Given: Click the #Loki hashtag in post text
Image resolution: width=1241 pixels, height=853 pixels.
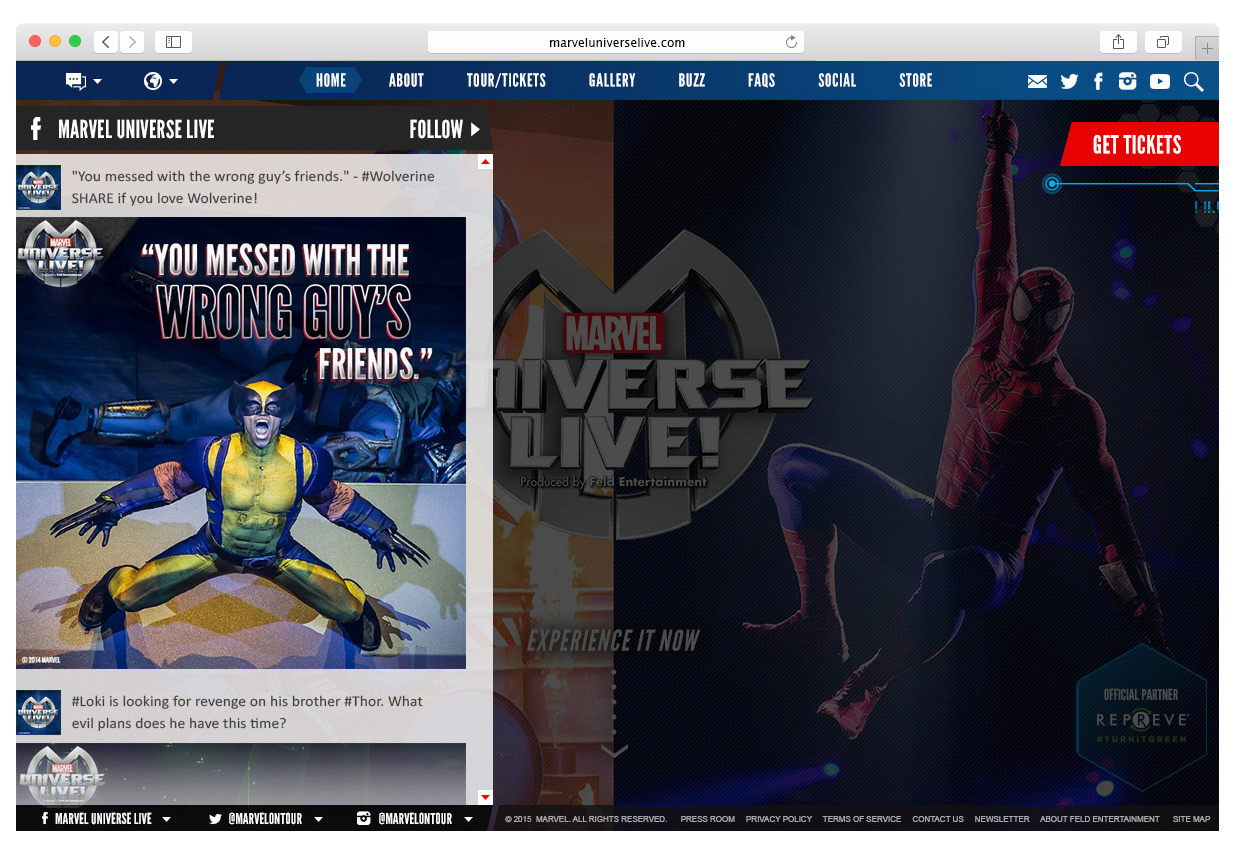Looking at the screenshot, I should 93,701.
